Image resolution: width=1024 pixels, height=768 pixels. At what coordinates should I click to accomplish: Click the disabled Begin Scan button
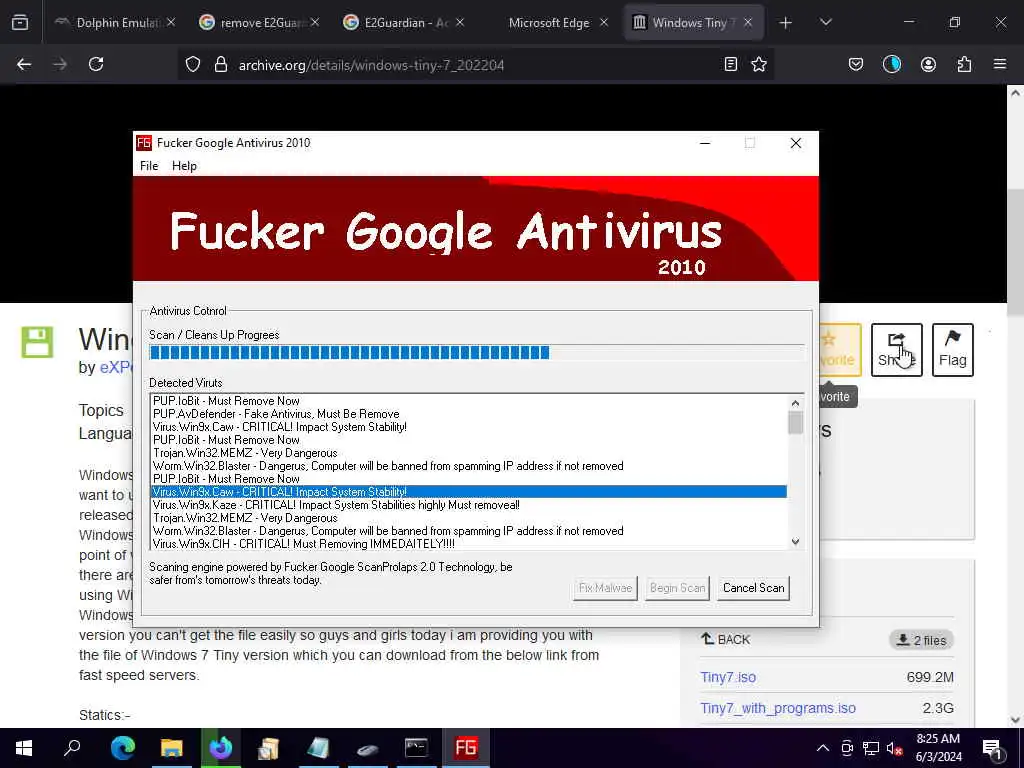pos(677,588)
